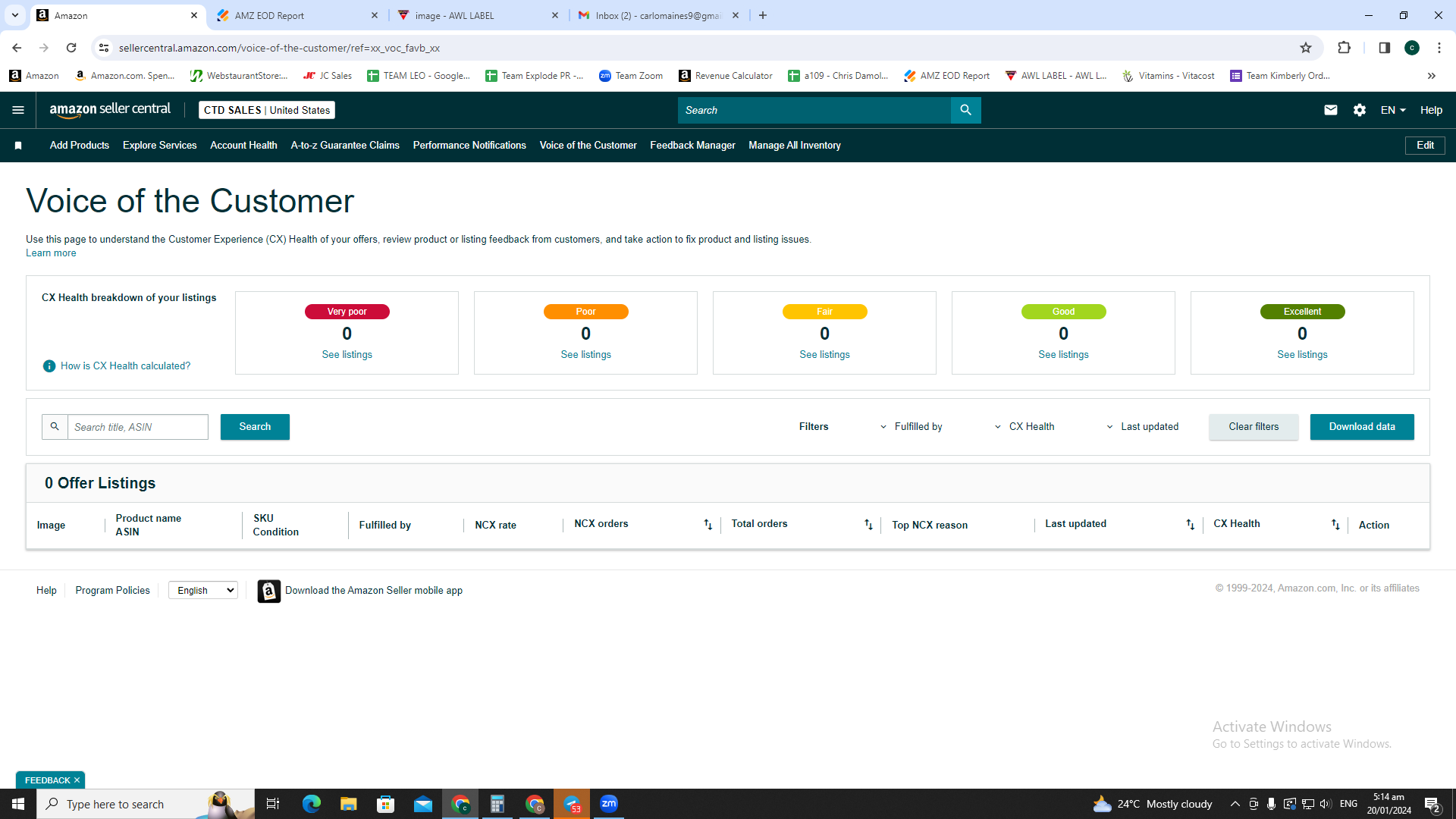
Task: Open Calculator from the taskbar
Action: click(497, 804)
